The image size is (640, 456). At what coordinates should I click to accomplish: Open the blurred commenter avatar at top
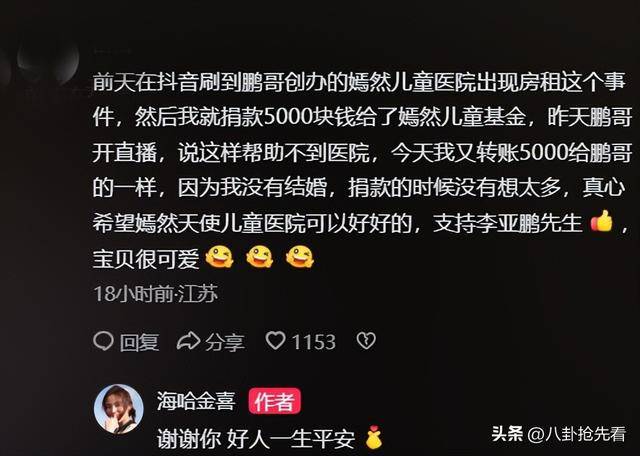coord(48,60)
